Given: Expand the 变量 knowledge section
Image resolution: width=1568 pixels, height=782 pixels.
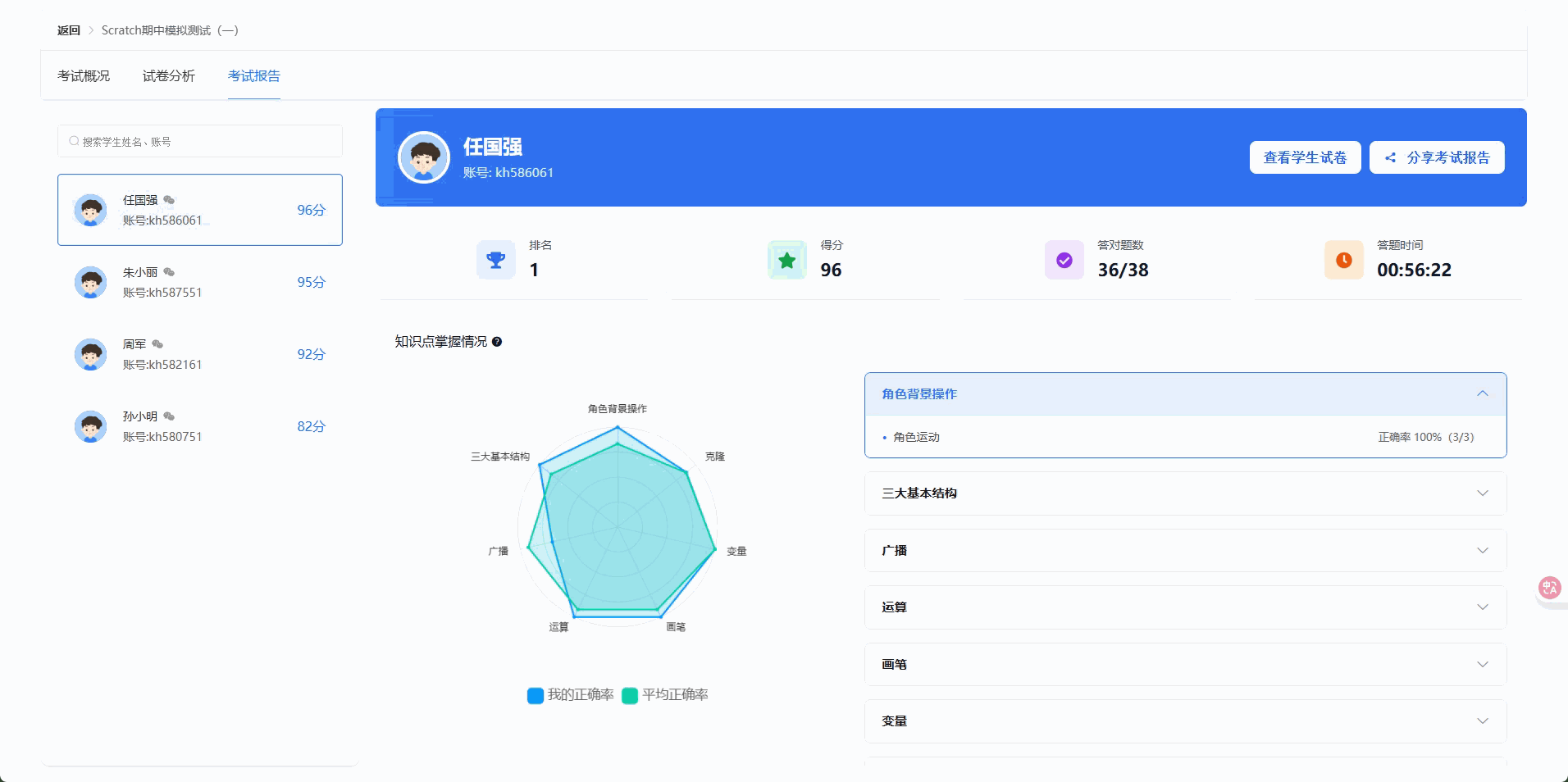Looking at the screenshot, I should pos(1186,721).
